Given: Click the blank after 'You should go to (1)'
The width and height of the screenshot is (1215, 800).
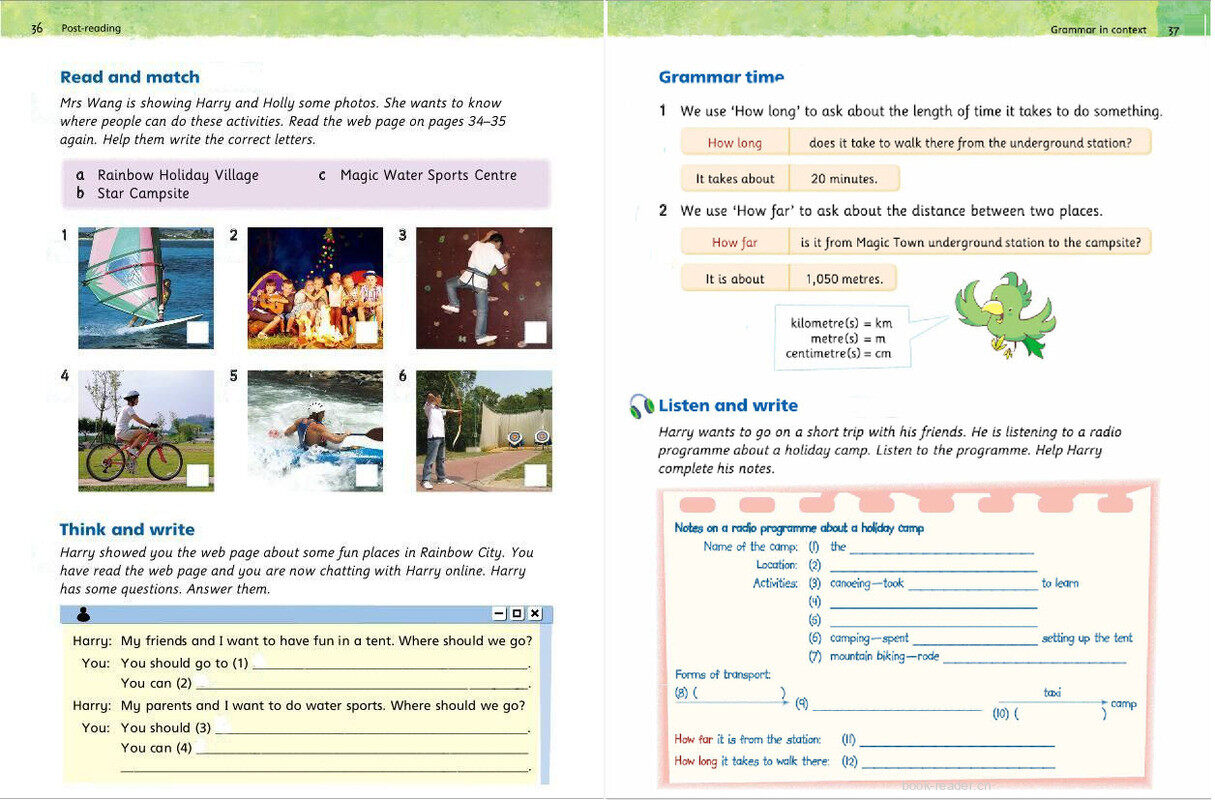Looking at the screenshot, I should click(x=390, y=665).
